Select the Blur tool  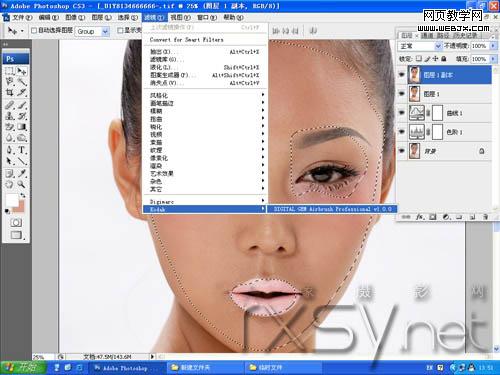[9, 137]
